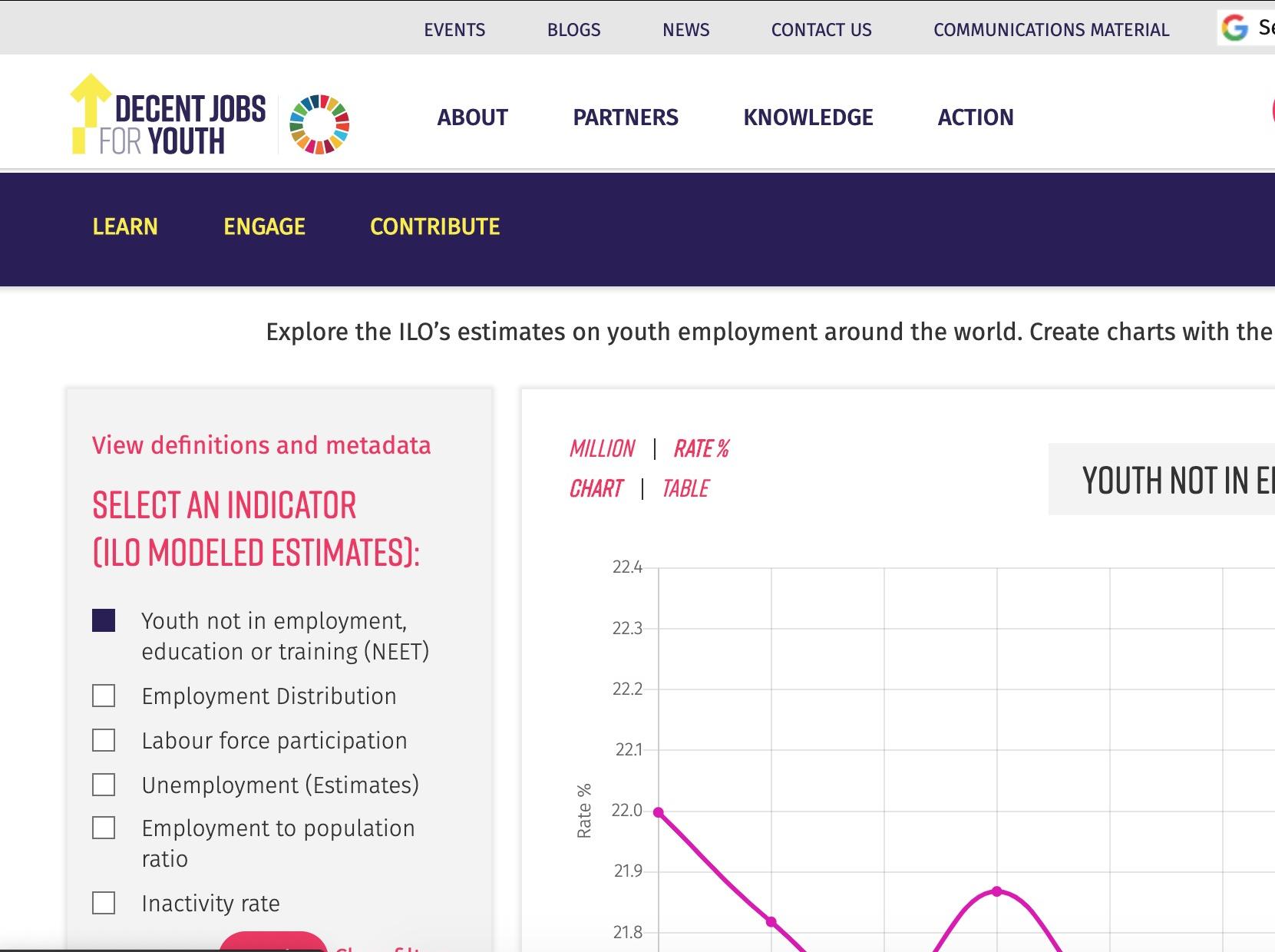Switch the view to TABLE

click(x=685, y=488)
